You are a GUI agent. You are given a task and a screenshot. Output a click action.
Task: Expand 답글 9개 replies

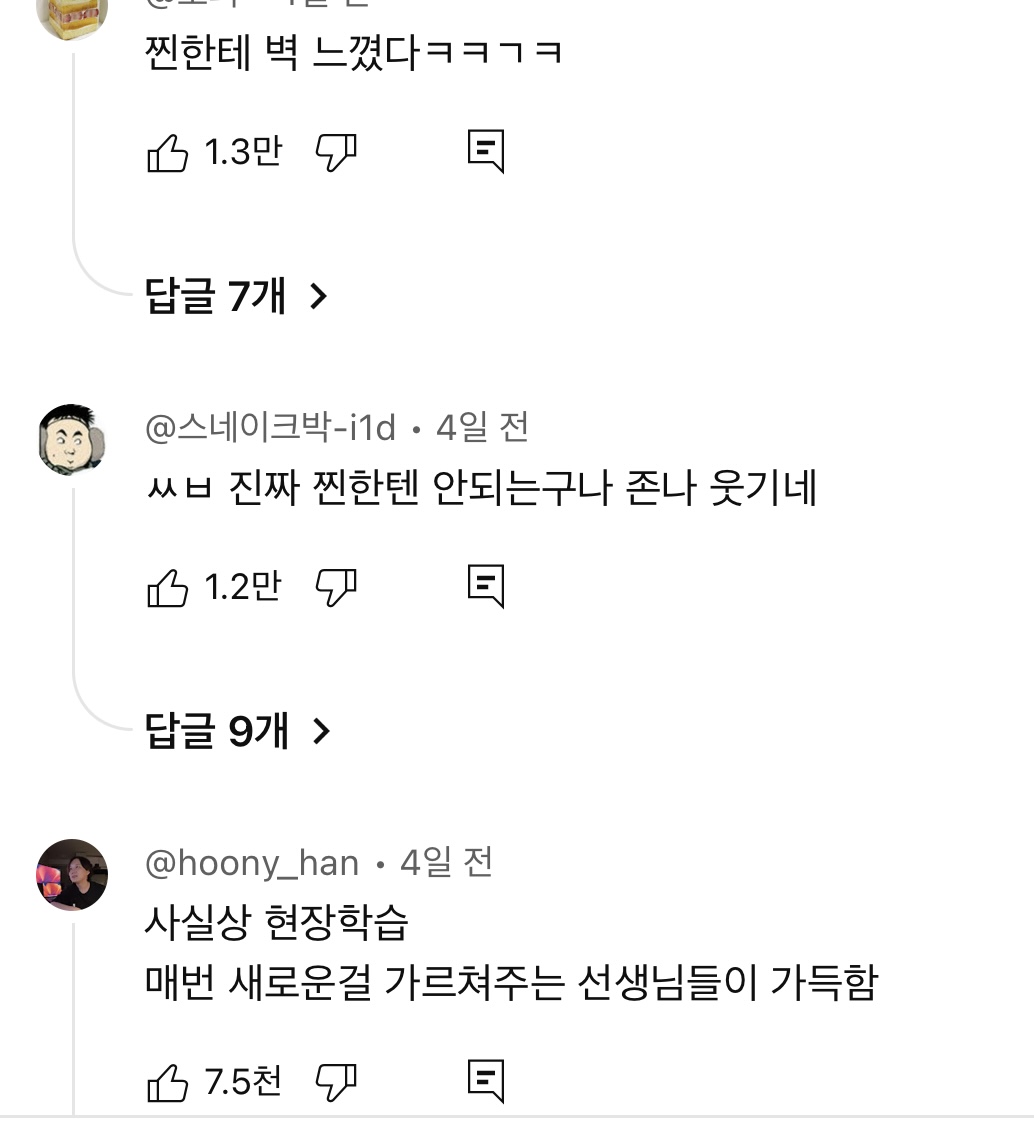click(x=238, y=730)
